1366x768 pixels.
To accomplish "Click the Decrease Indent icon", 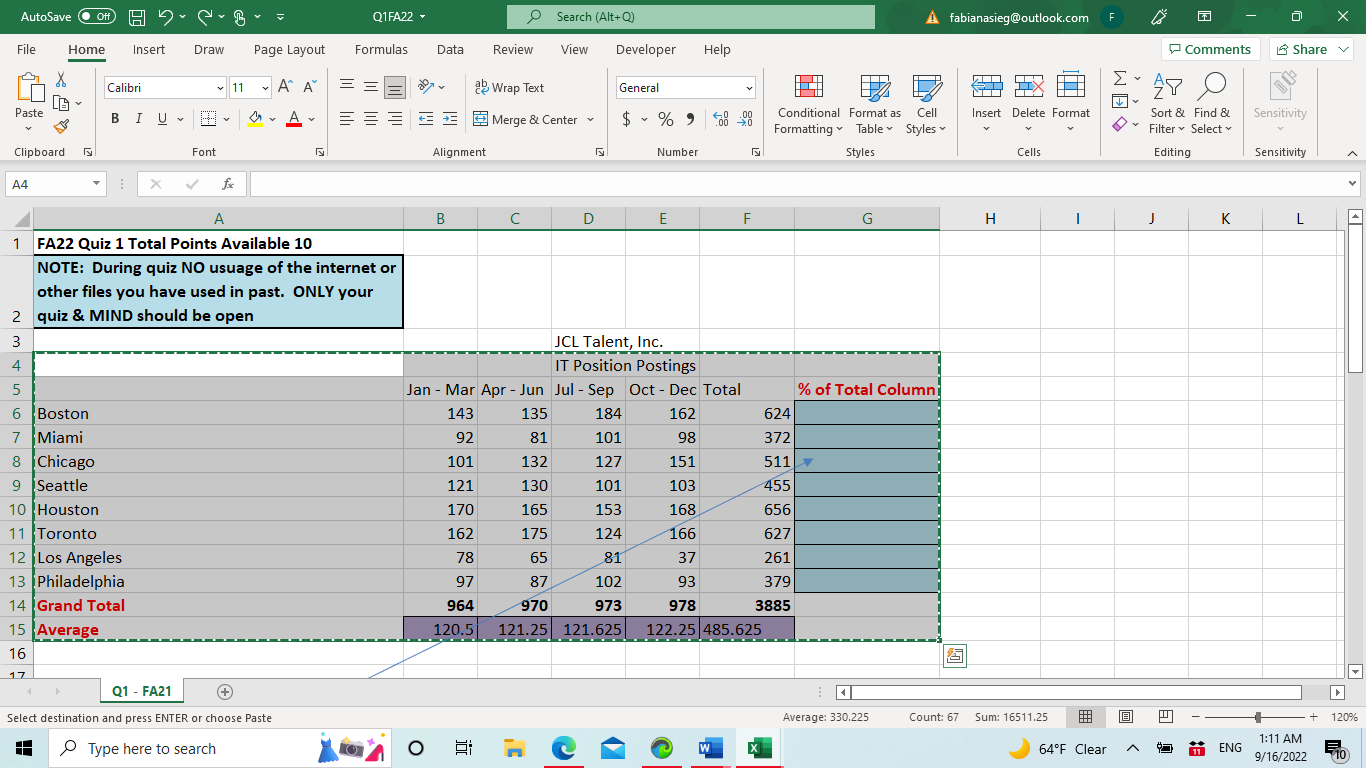I will [x=425, y=119].
